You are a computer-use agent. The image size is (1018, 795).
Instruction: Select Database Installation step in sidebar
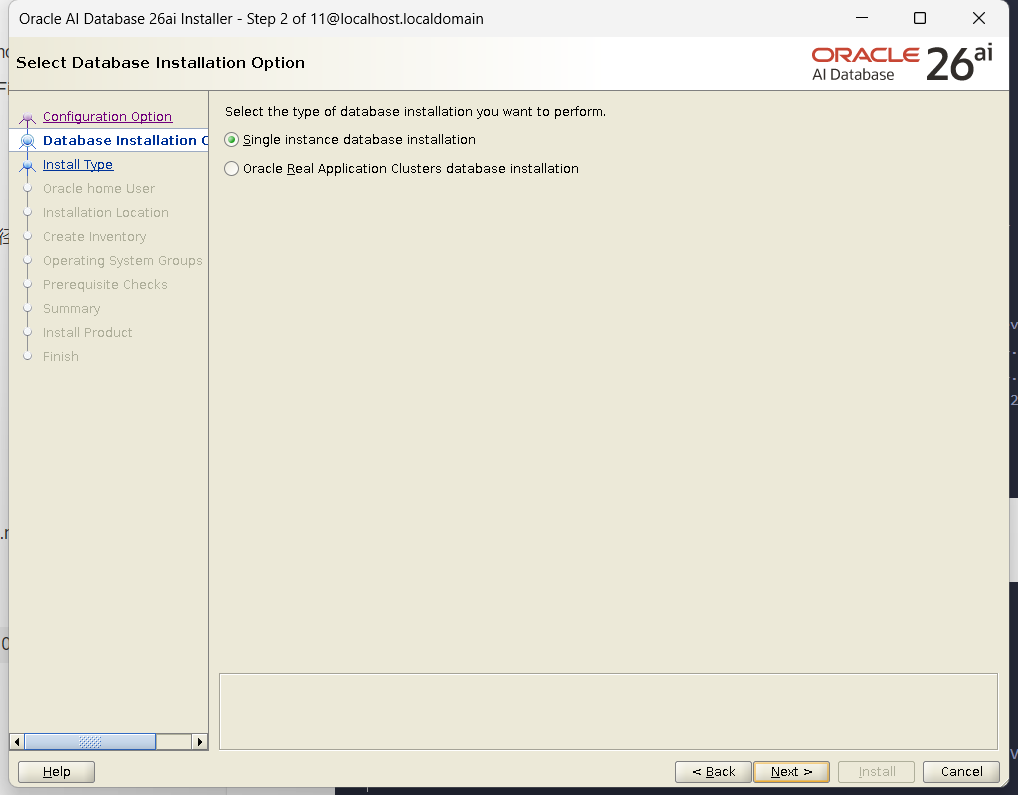pos(125,140)
